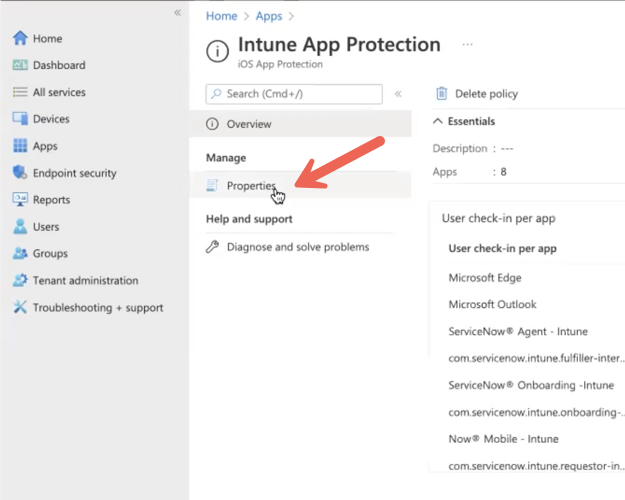This screenshot has width=625, height=500.
Task: Click the Now Mobile - Intune row
Action: coord(503,439)
